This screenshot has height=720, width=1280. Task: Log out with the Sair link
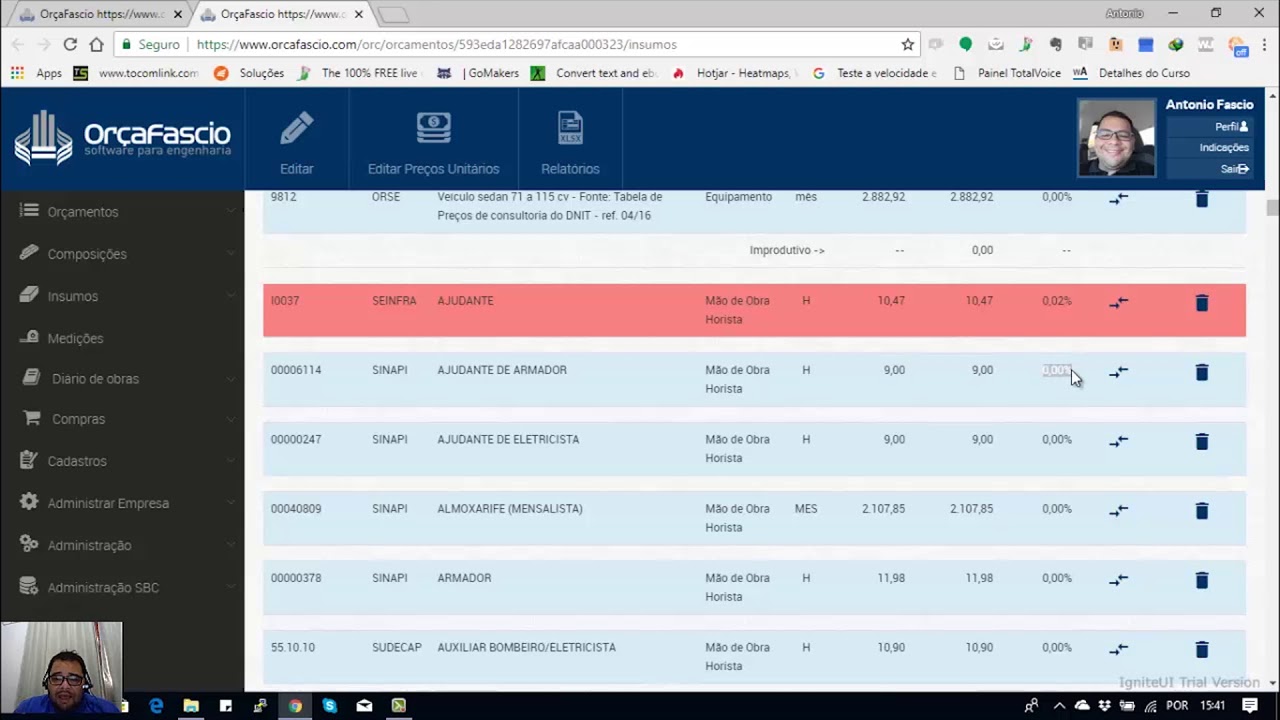1235,169
